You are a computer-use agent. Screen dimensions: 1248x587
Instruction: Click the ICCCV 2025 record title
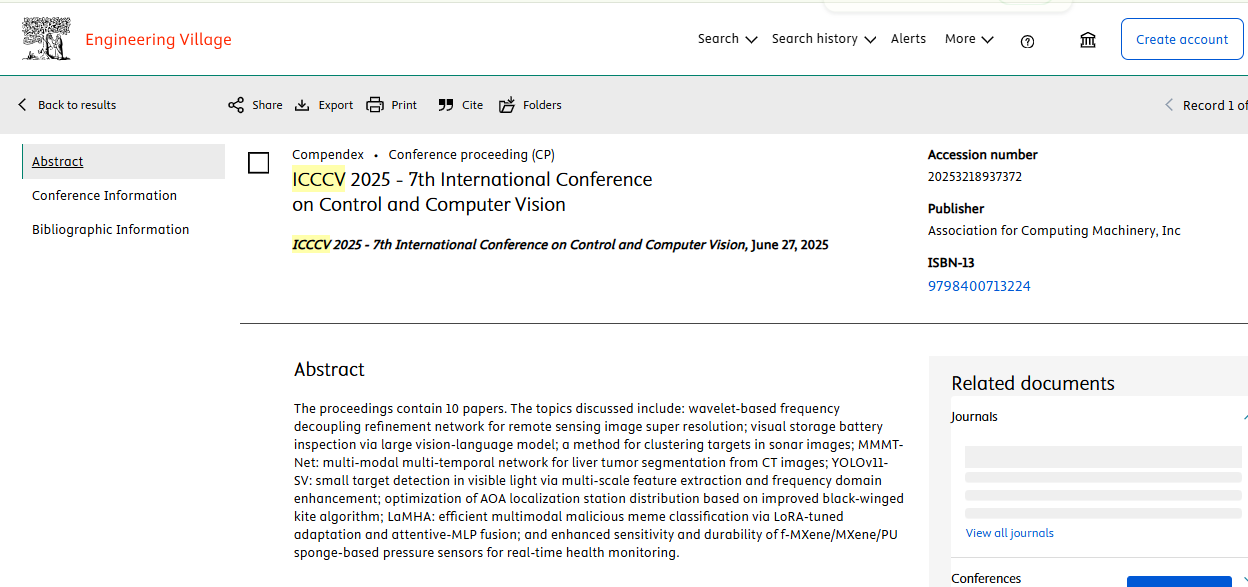472,192
